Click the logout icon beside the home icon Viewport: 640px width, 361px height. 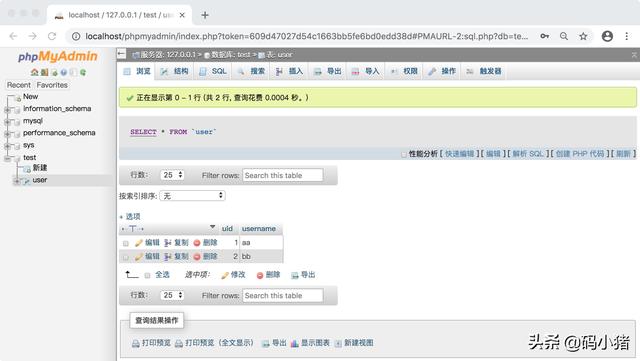click(44, 72)
